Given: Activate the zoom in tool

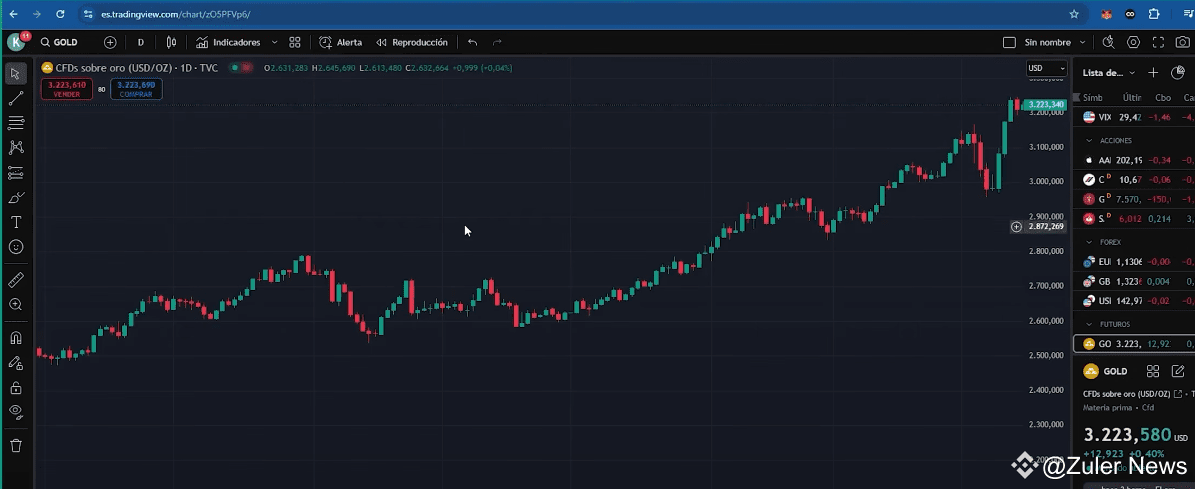Looking at the screenshot, I should click(x=15, y=305).
